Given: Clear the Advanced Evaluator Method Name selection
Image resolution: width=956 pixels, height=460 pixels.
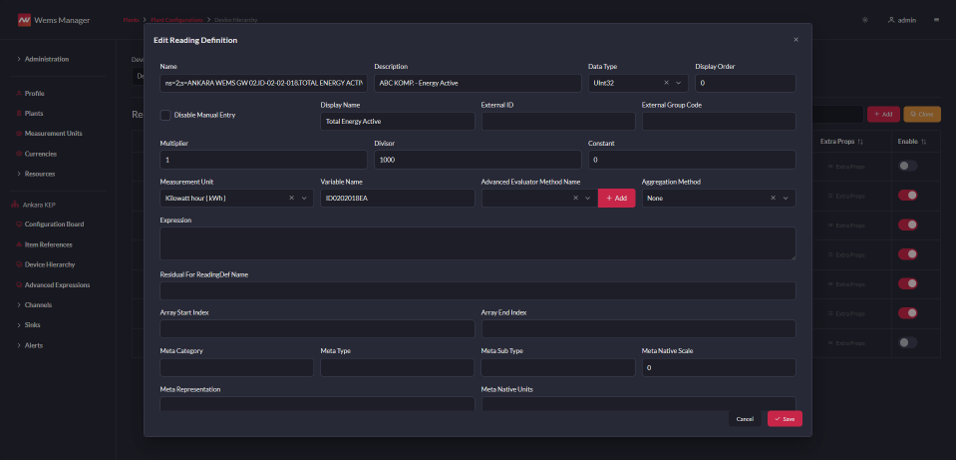Looking at the screenshot, I should click(575, 198).
